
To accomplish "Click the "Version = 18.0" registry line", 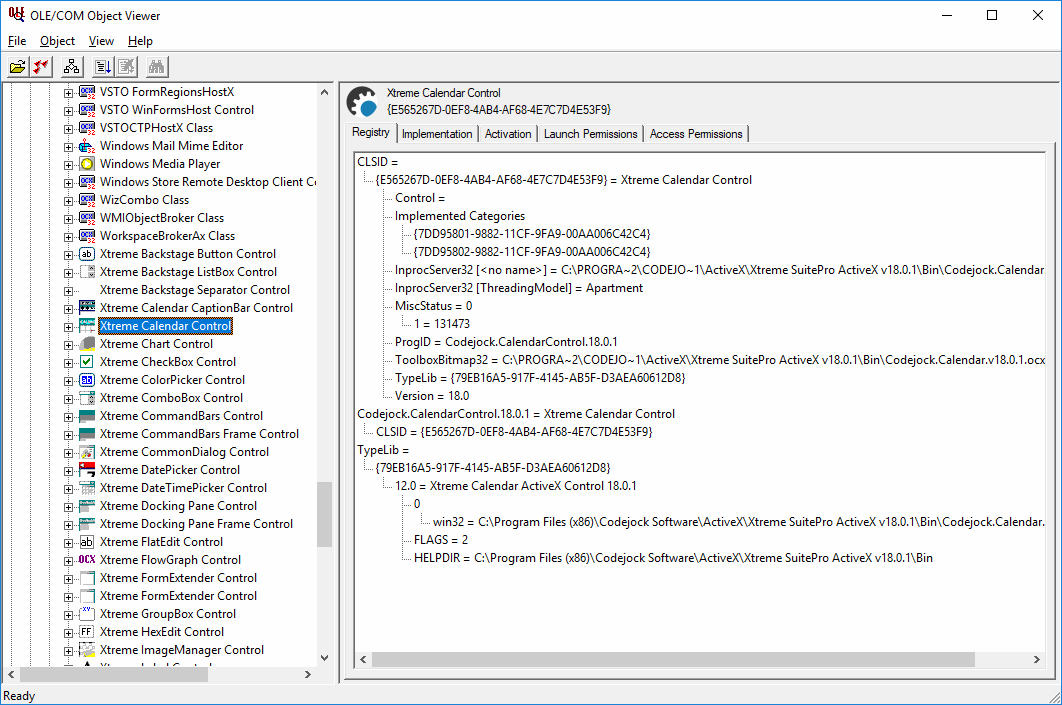I will click(x=432, y=396).
